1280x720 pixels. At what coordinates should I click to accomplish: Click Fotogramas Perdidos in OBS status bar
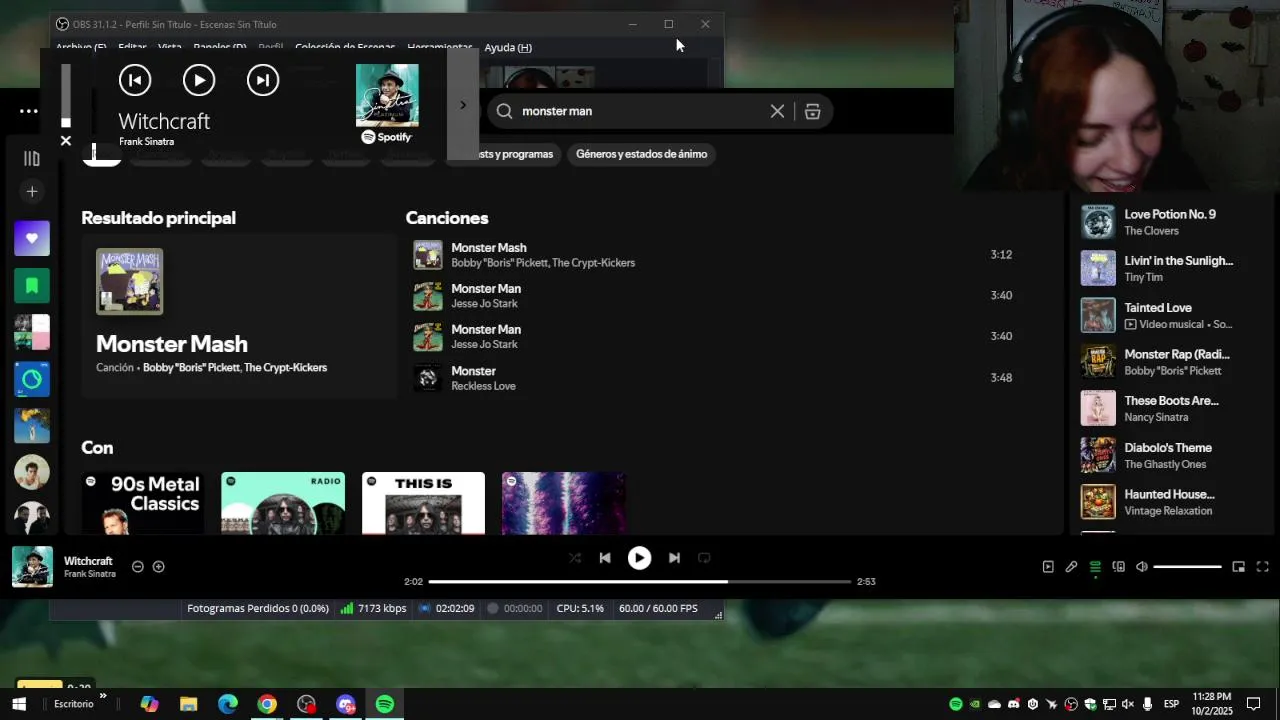coord(258,608)
